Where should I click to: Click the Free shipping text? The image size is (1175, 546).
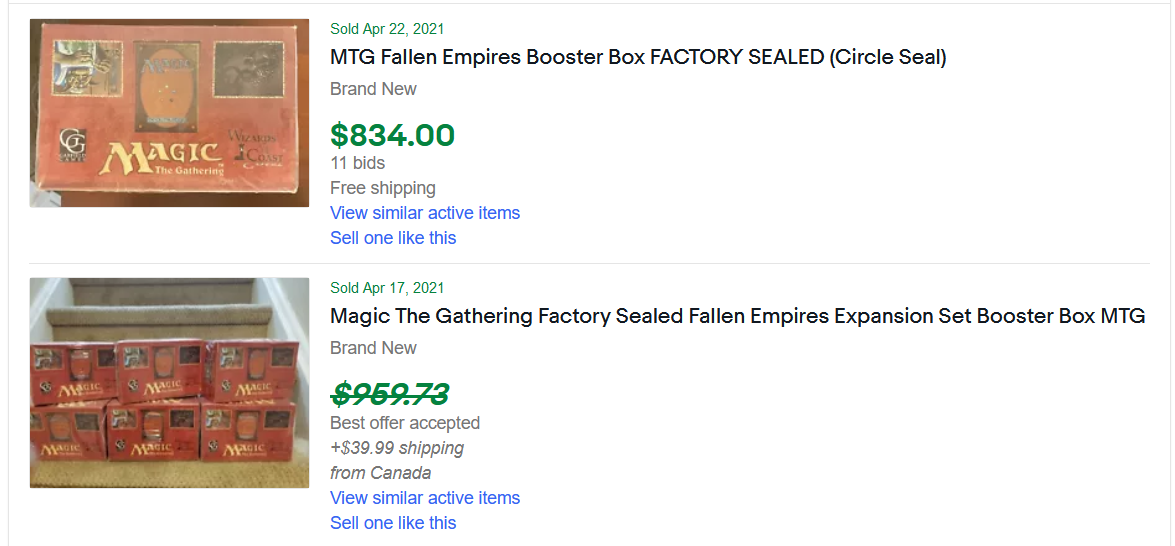tap(383, 188)
